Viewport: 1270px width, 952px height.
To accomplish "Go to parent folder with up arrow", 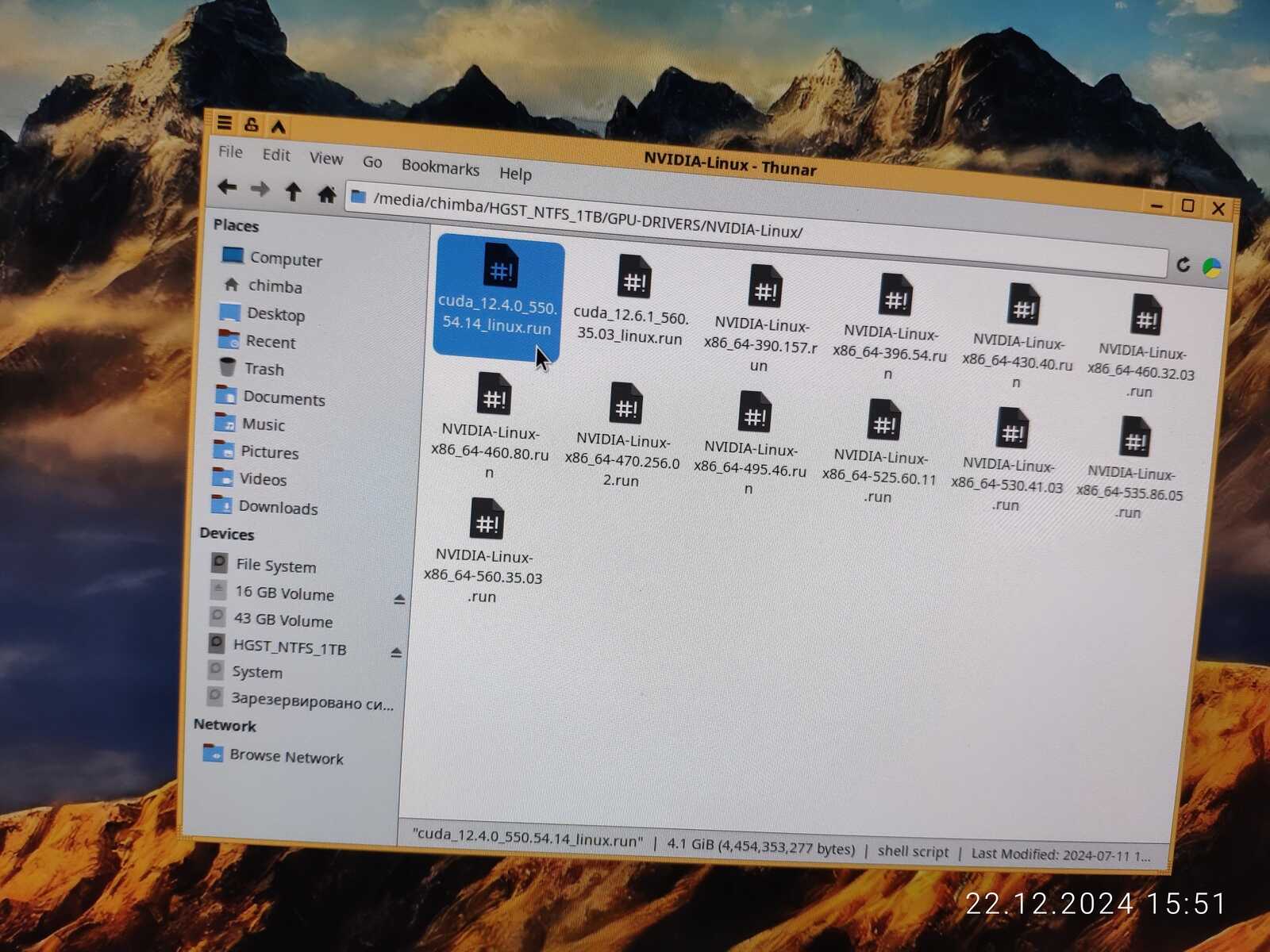I will [x=293, y=191].
